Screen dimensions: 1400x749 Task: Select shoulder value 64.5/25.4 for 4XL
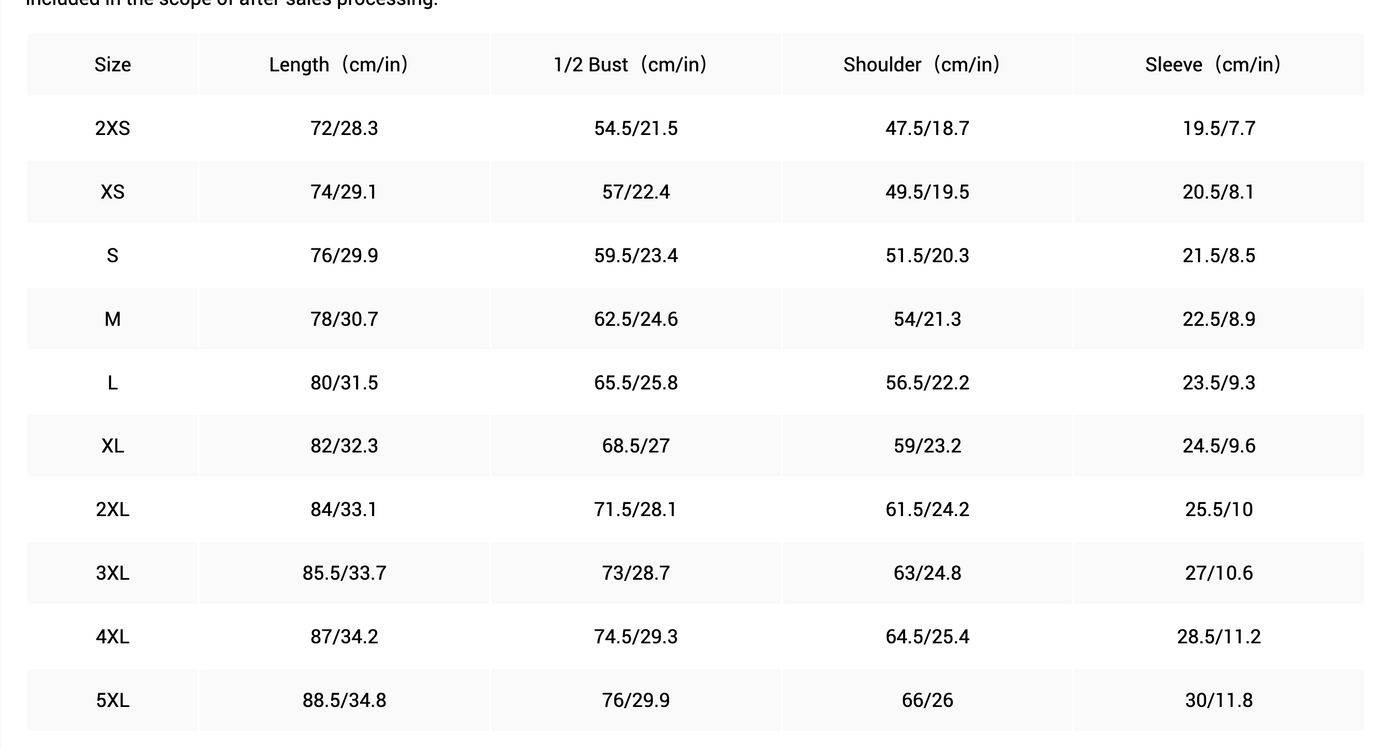coord(927,636)
